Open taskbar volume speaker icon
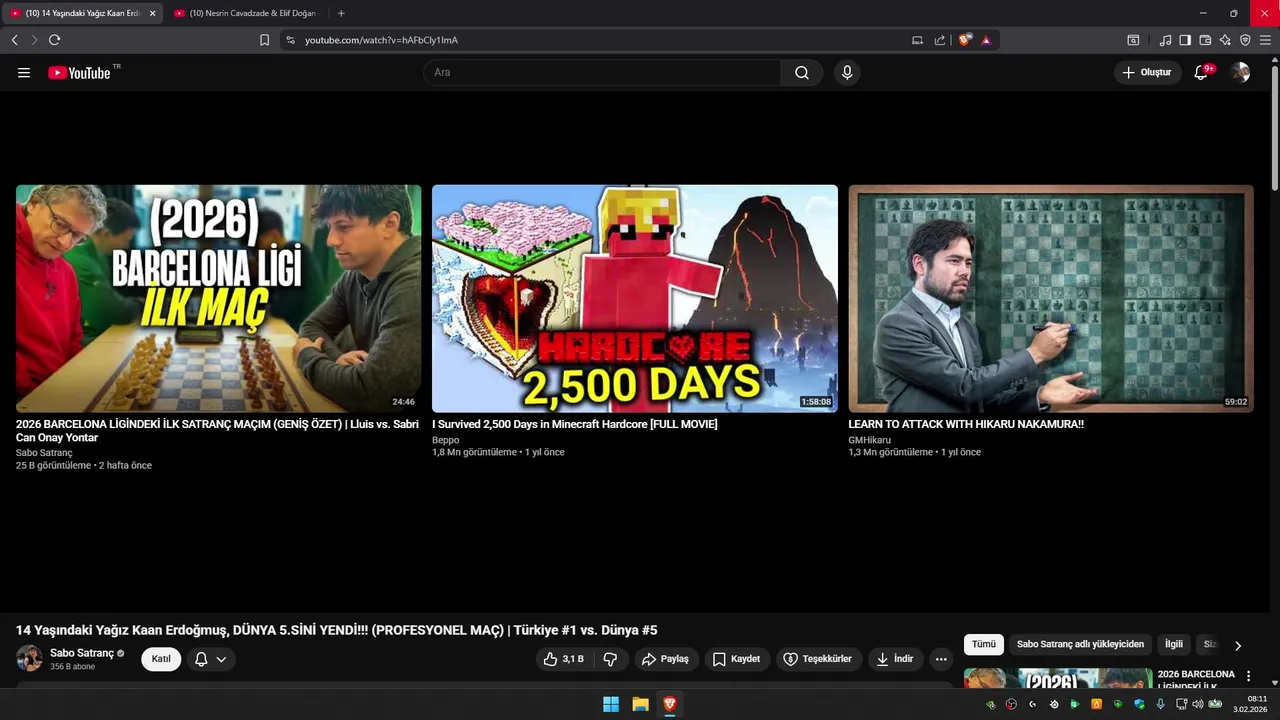The height and width of the screenshot is (720, 1280). [1198, 704]
